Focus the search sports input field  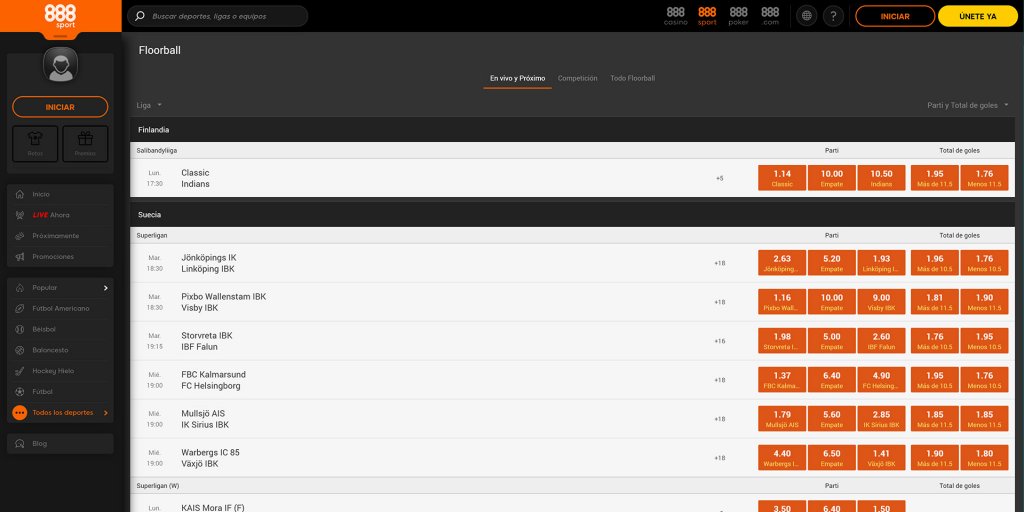(217, 16)
